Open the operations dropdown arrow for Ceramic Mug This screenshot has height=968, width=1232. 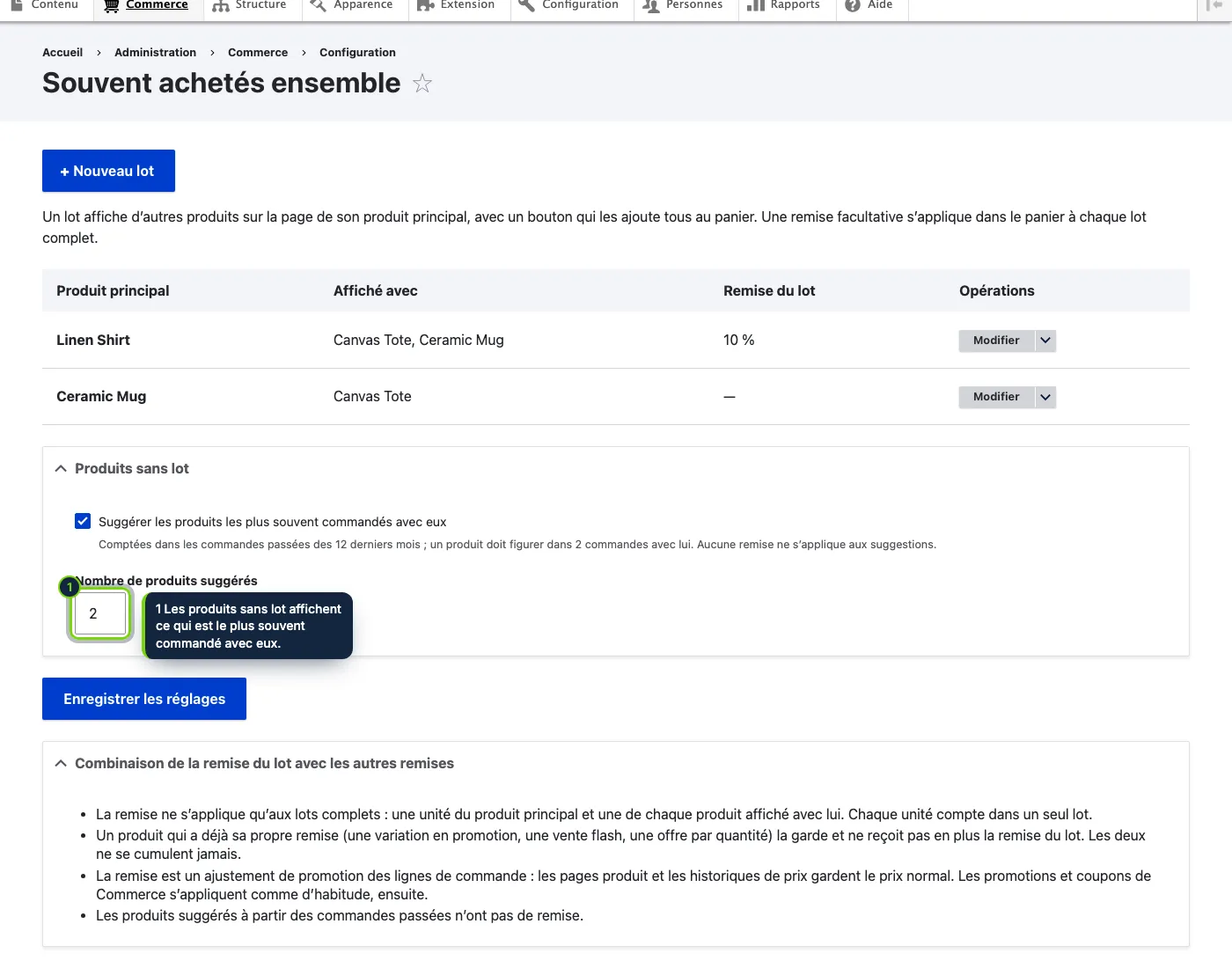(1045, 397)
